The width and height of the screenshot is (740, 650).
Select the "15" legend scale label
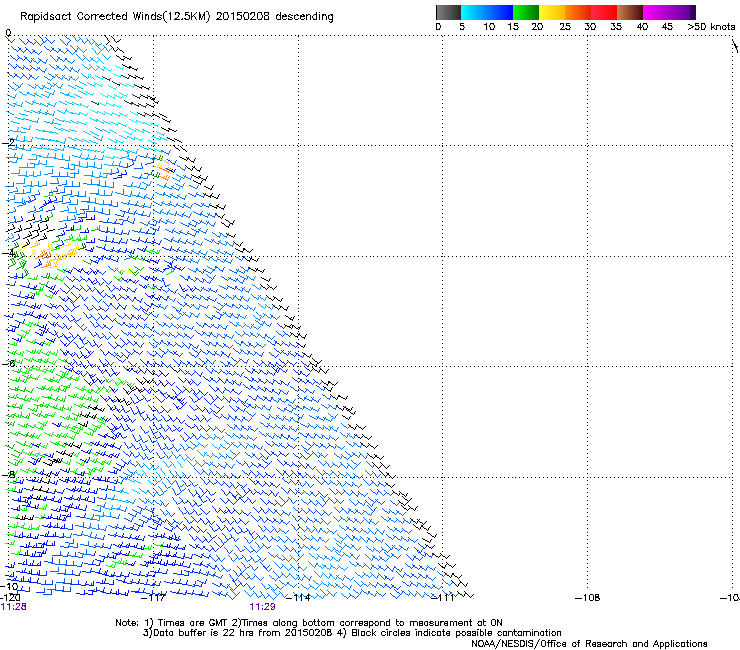pyautogui.click(x=513, y=27)
